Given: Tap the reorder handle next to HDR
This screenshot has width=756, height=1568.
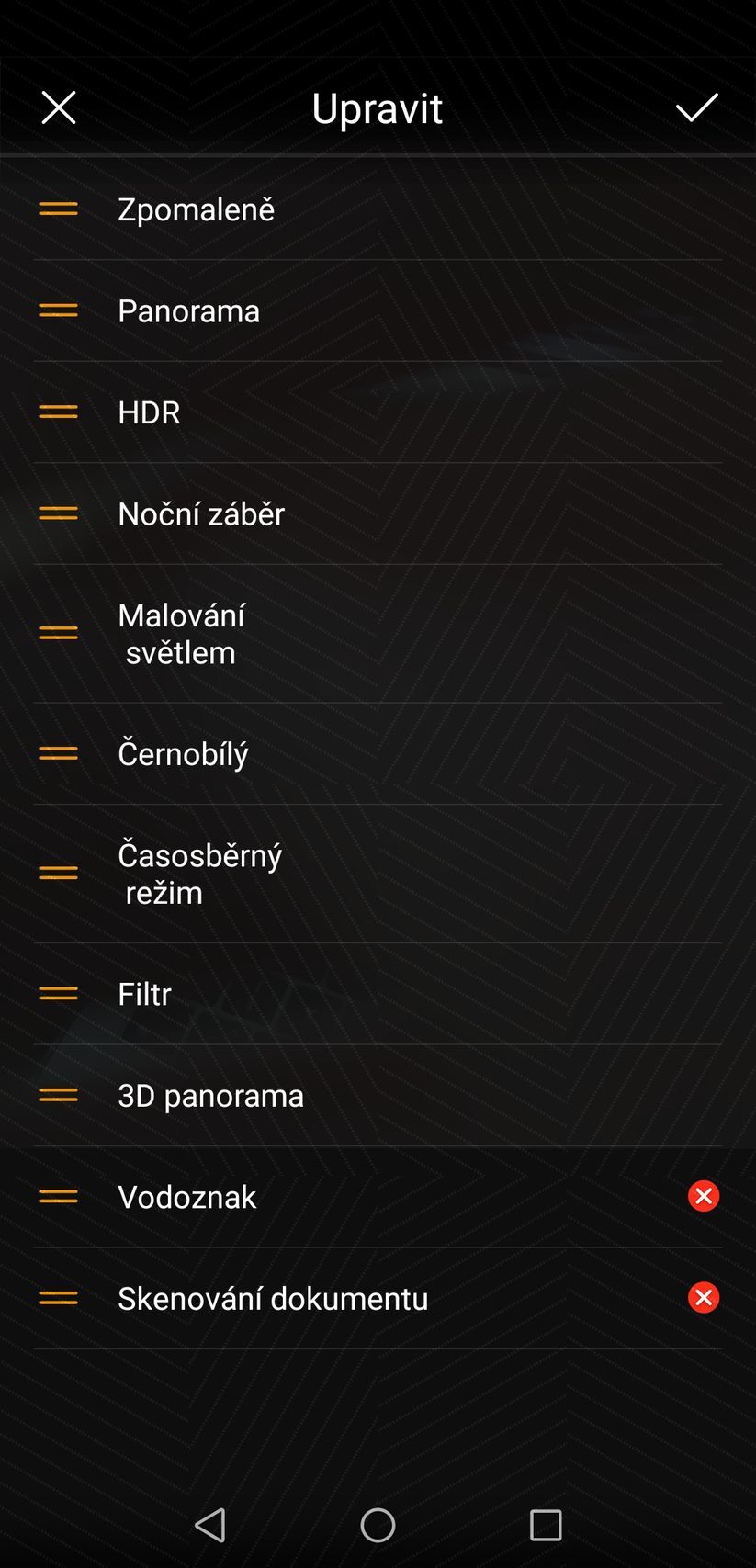Looking at the screenshot, I should tap(59, 412).
